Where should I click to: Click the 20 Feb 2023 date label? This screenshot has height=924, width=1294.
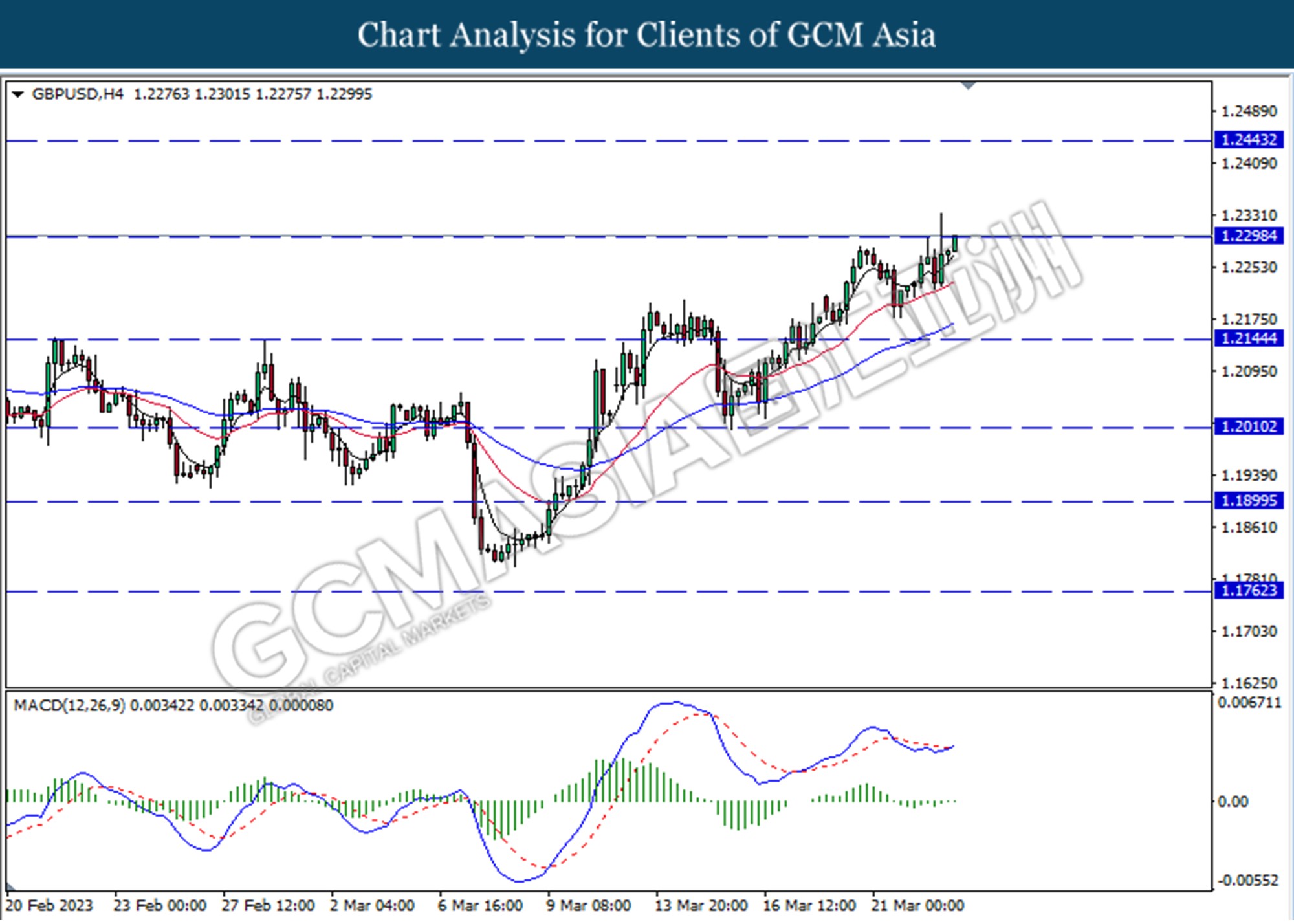[x=49, y=906]
